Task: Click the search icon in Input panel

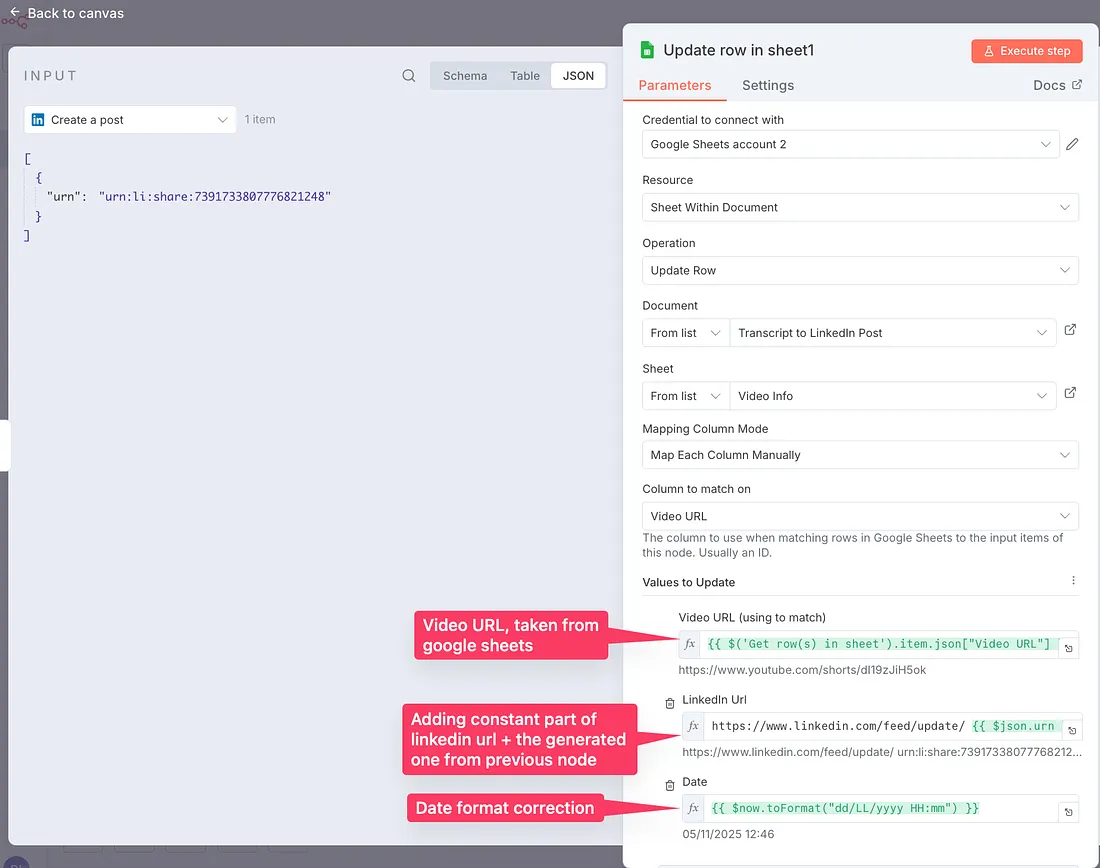Action: [x=409, y=76]
